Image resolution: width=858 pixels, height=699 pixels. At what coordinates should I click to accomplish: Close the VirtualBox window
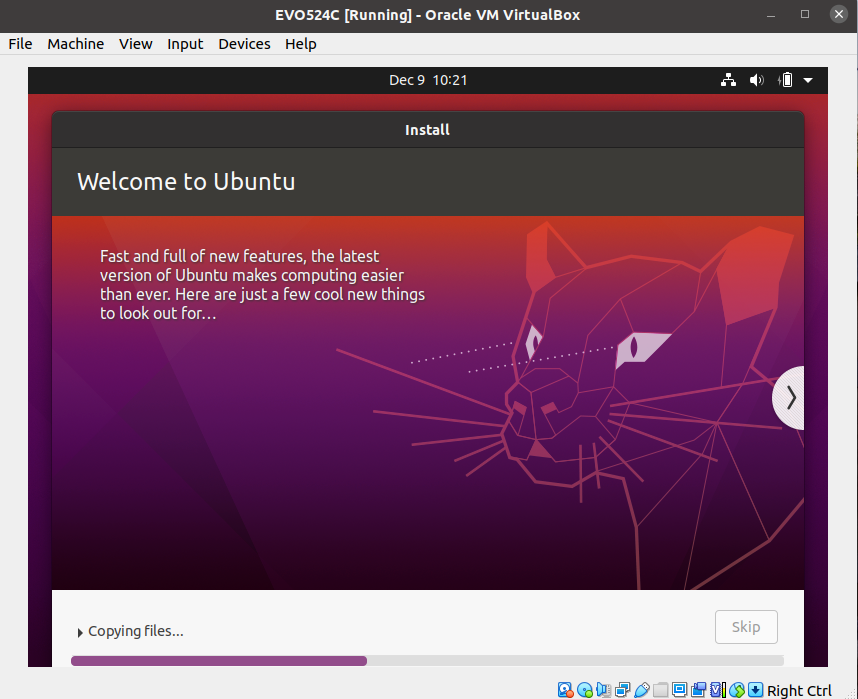tap(839, 14)
